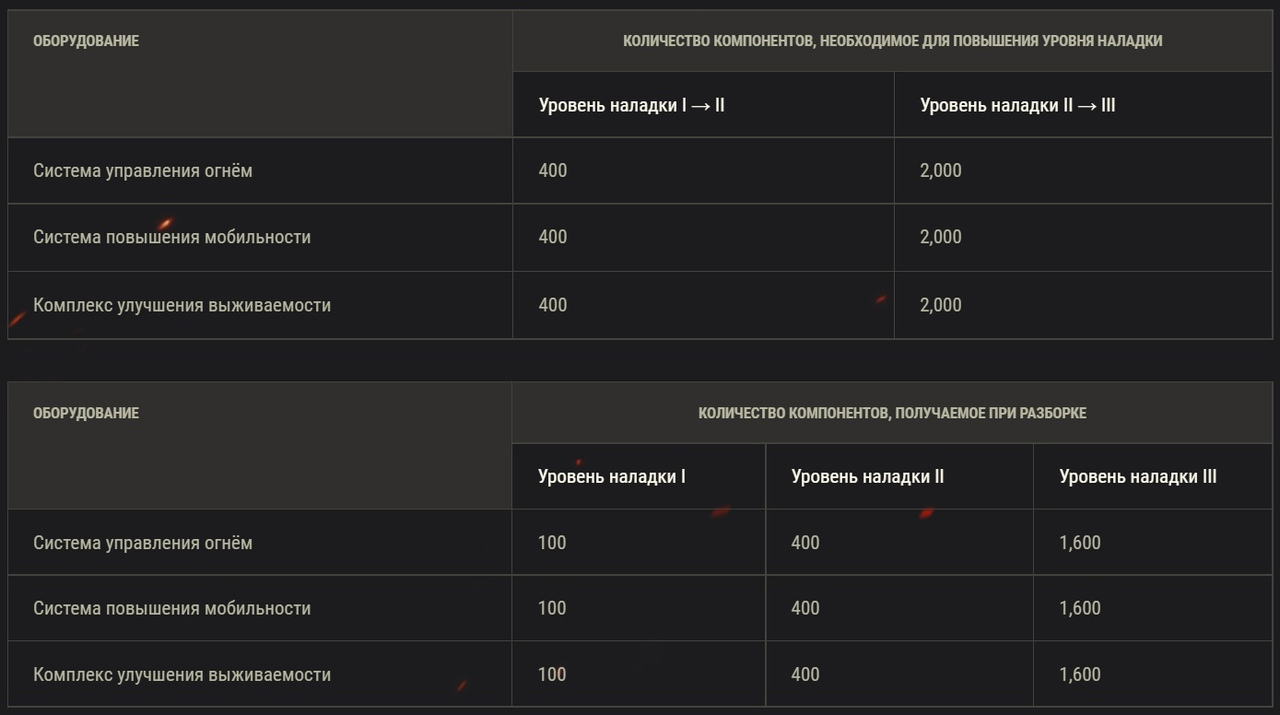Click the "Уровень наладки II" header in disassembly table
This screenshot has height=715, width=1280.
pyautogui.click(x=867, y=477)
